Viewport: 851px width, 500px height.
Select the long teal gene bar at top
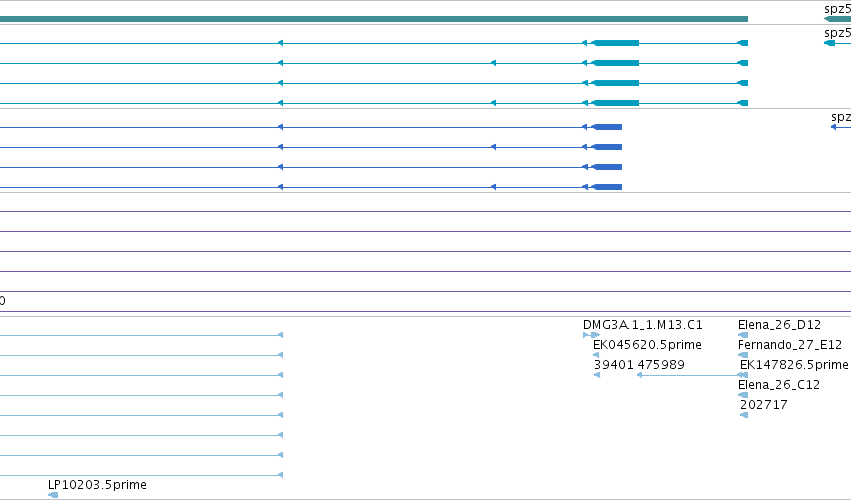[x=374, y=19]
